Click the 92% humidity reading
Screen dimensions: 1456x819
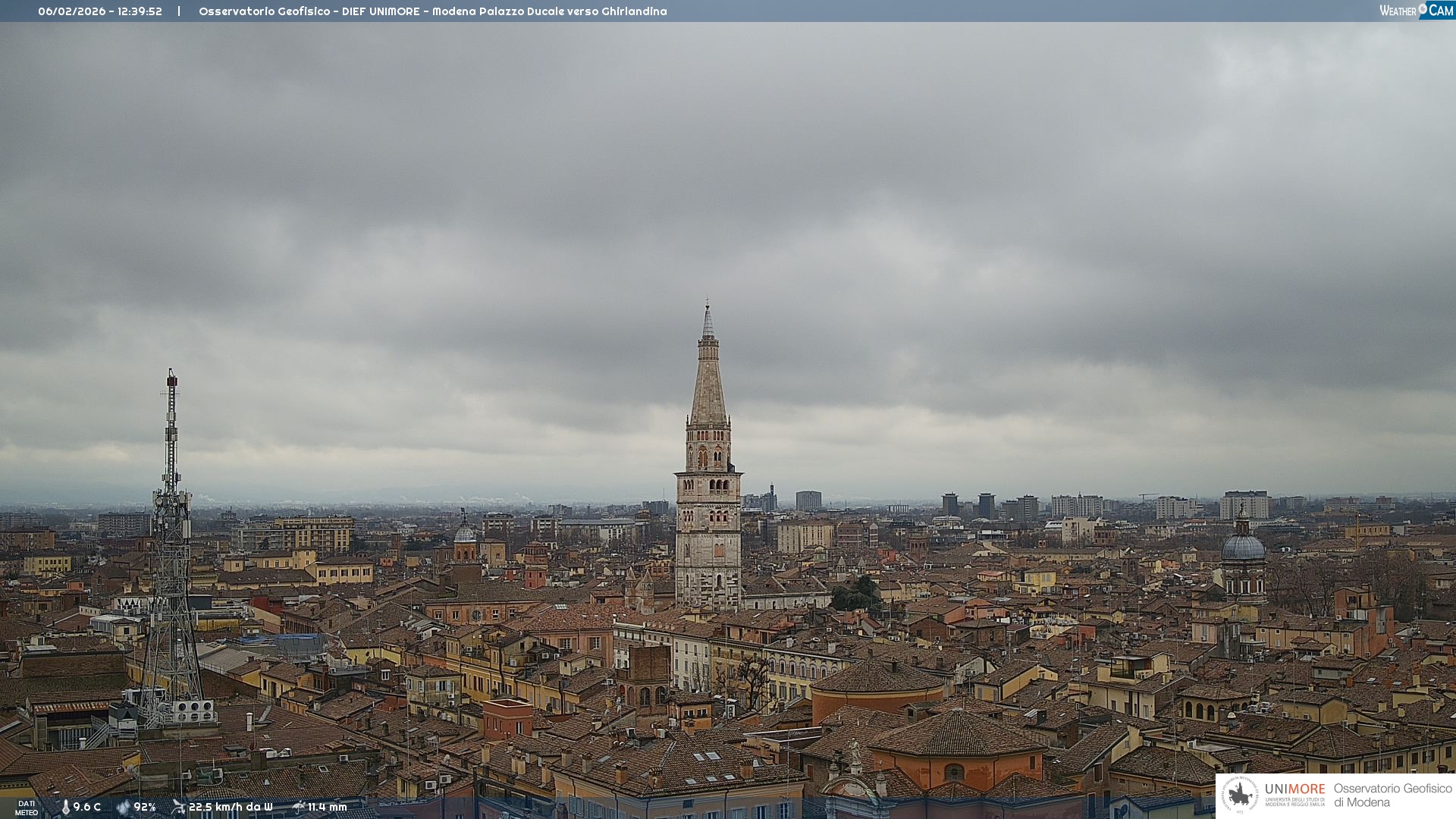pos(145,808)
